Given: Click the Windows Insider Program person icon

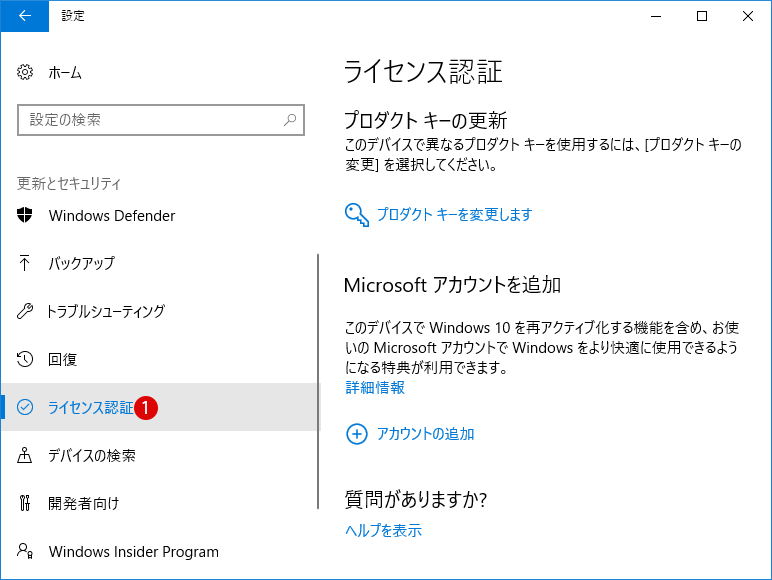Looking at the screenshot, I should click(25, 550).
